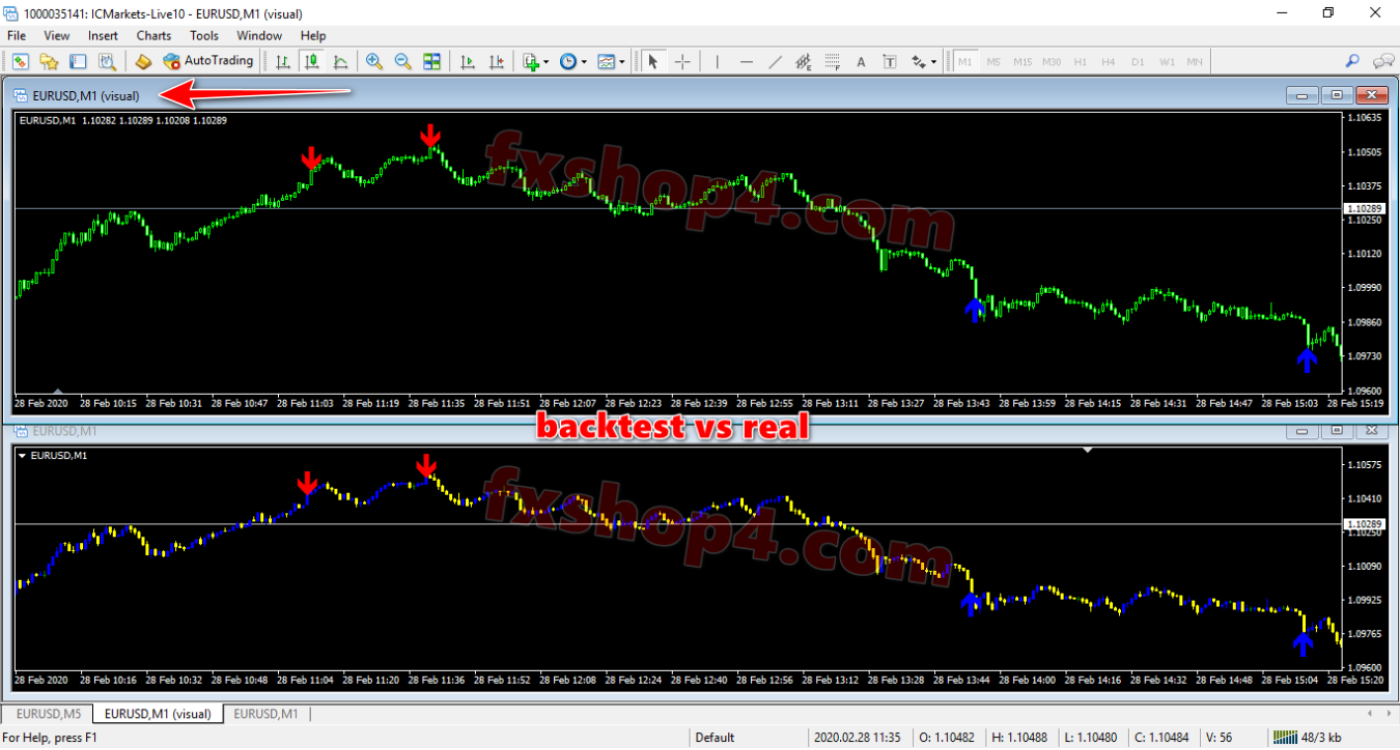The width and height of the screenshot is (1400, 750).
Task: Select the M15 timeframe button
Action: pyautogui.click(x=1022, y=62)
